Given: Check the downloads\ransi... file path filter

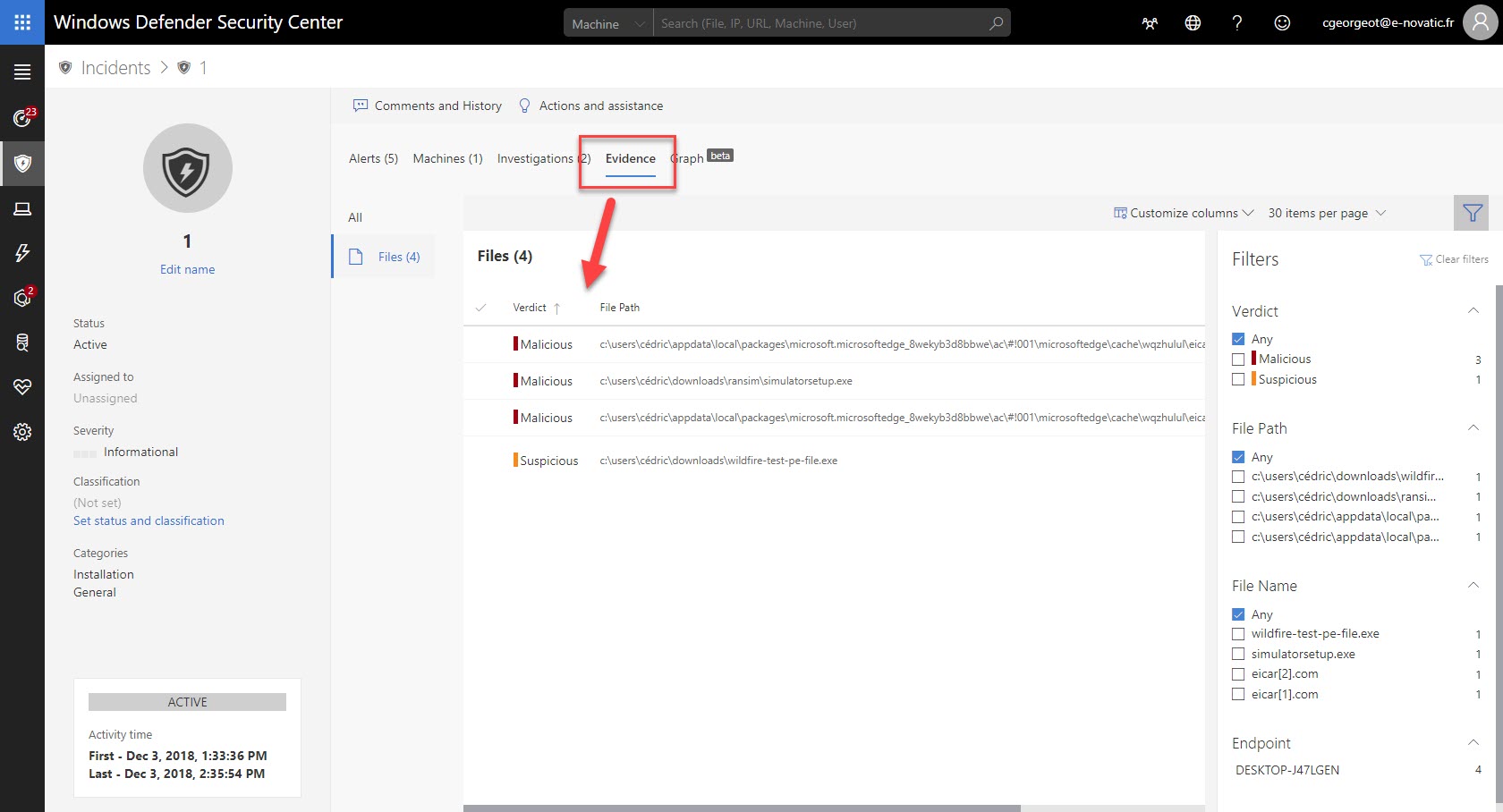Looking at the screenshot, I should click(1239, 496).
